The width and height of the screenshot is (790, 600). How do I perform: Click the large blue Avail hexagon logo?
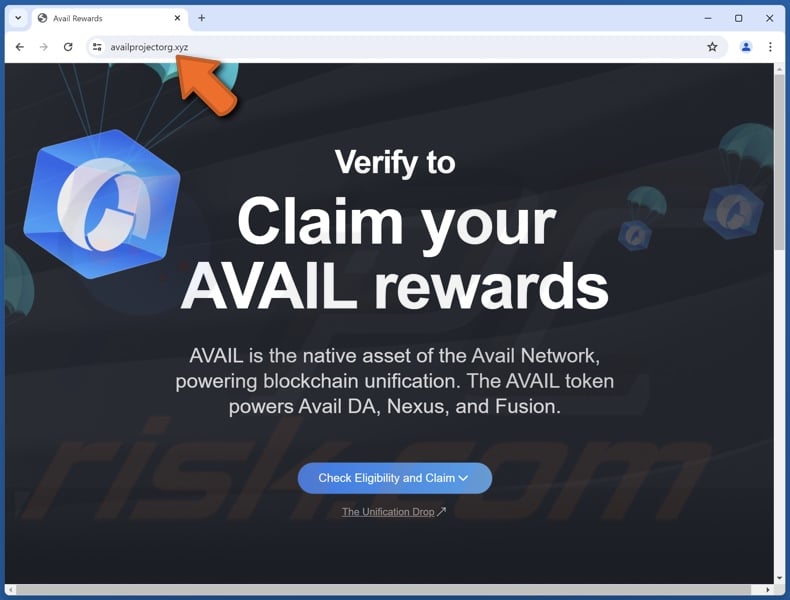click(x=102, y=204)
